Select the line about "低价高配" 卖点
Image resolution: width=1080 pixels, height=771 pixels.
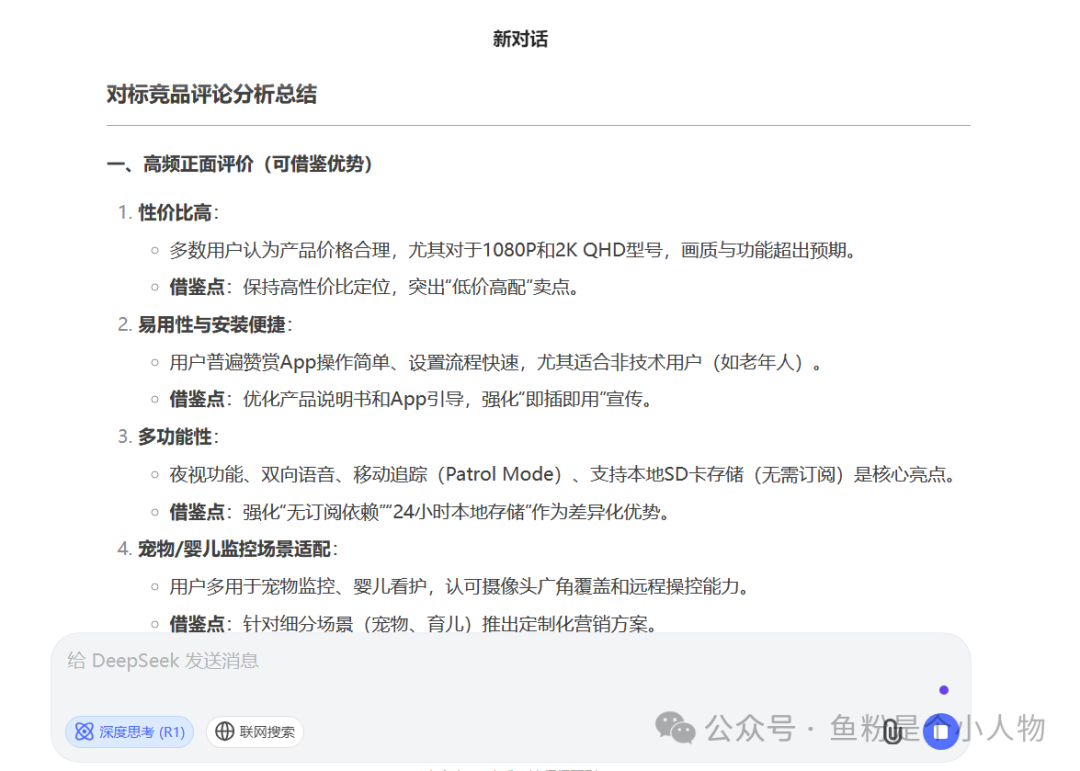(374, 287)
